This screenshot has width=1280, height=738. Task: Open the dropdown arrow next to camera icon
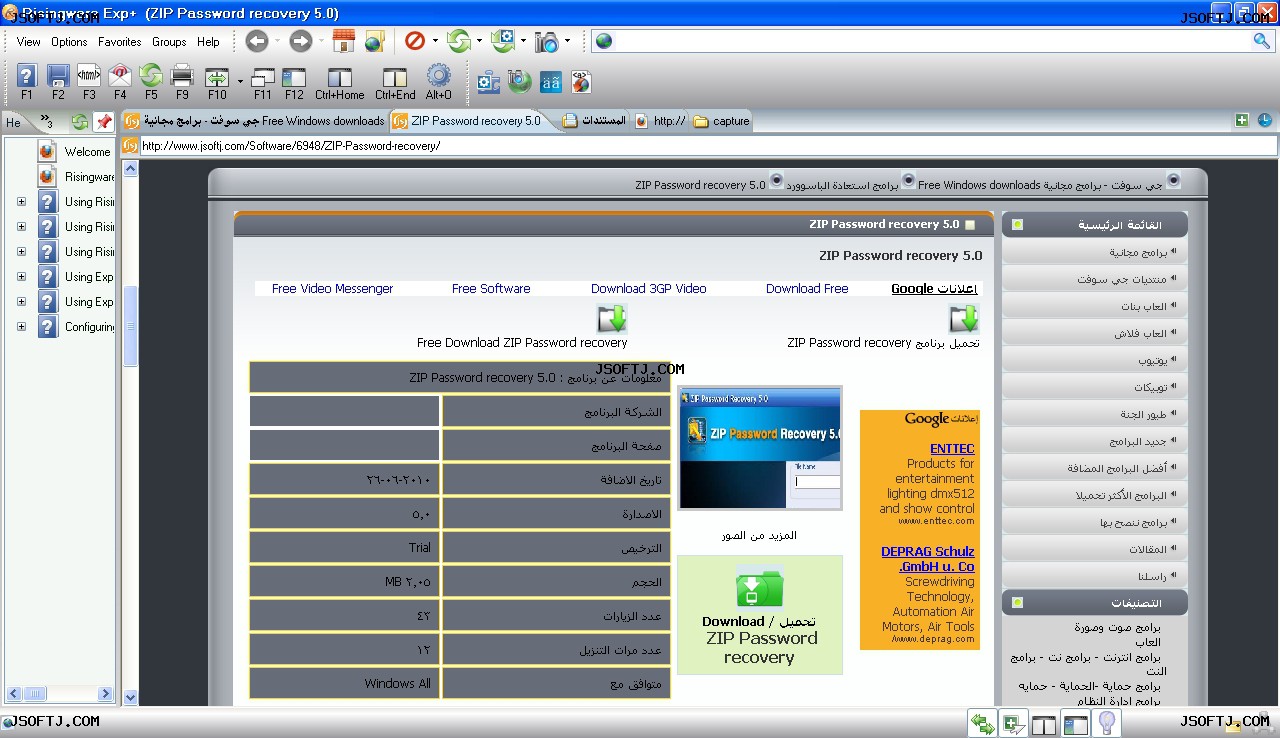(567, 42)
